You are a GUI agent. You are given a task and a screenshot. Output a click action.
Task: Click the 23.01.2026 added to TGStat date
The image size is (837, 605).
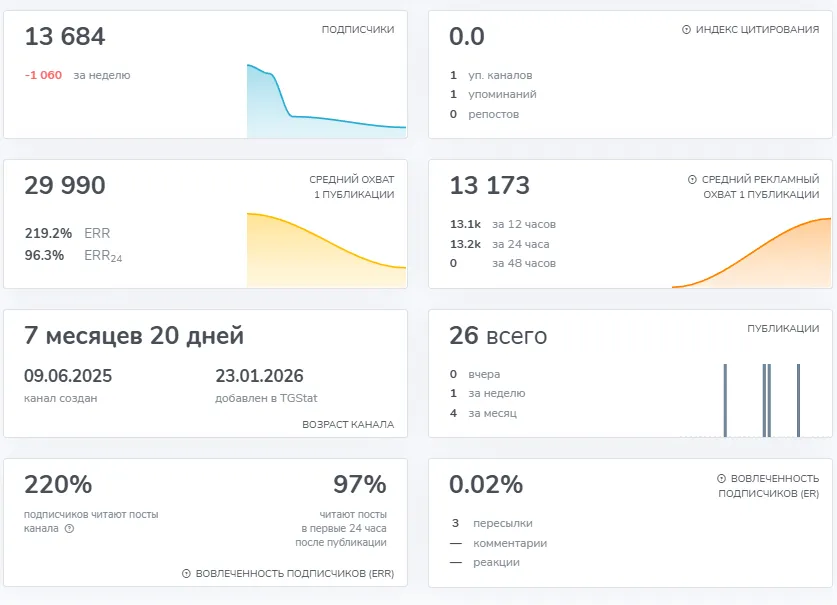pyautogui.click(x=259, y=376)
